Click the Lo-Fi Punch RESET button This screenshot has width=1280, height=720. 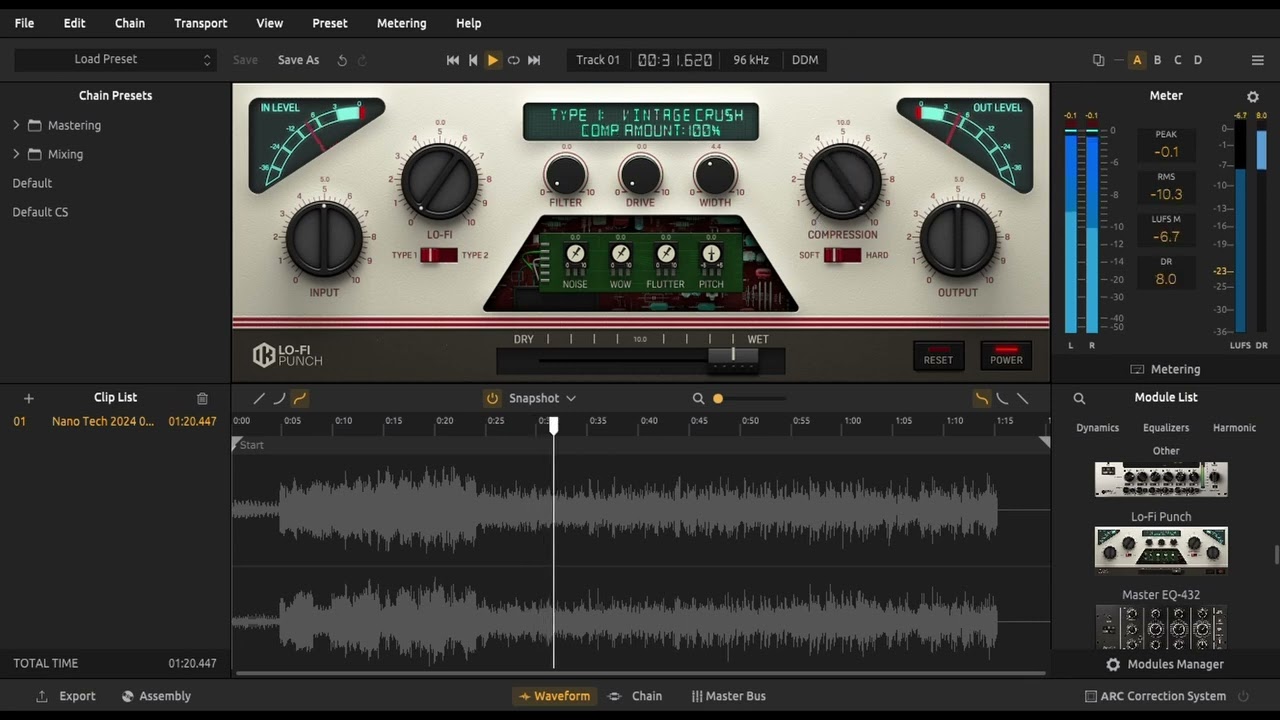point(938,356)
